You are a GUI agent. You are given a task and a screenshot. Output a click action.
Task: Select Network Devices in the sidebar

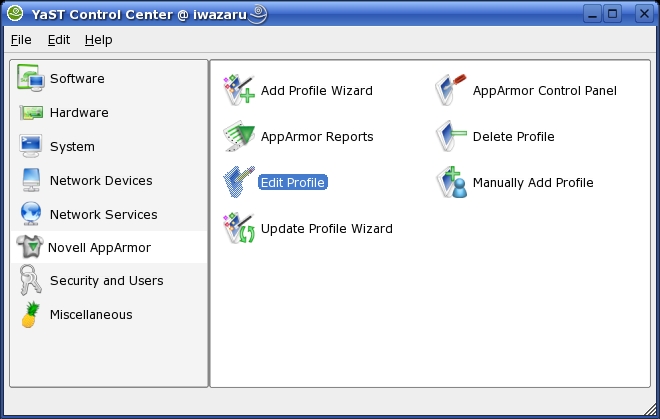pos(100,181)
